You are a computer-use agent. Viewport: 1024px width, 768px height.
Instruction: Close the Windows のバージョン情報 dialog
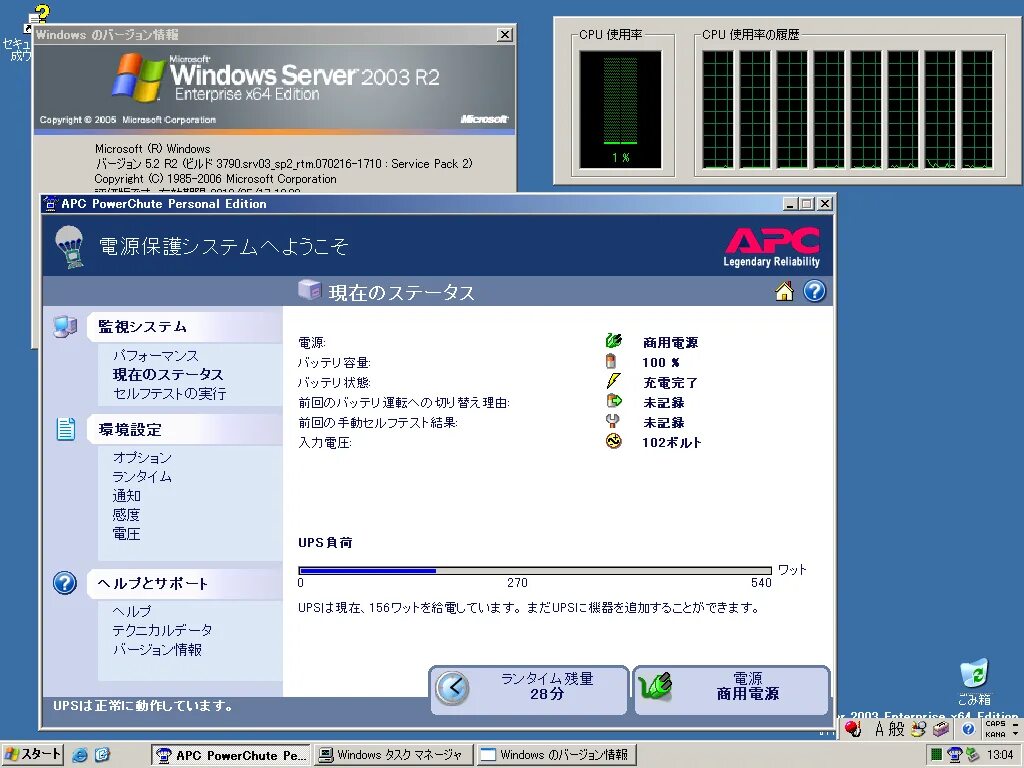tap(505, 35)
